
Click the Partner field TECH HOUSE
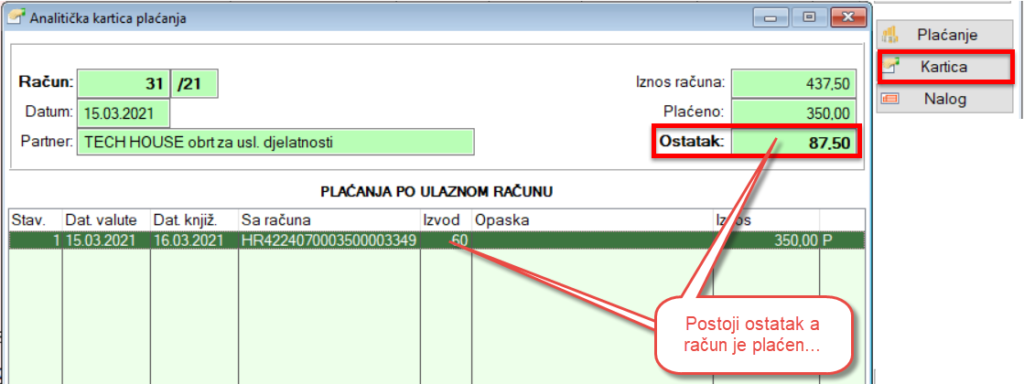pyautogui.click(x=276, y=142)
